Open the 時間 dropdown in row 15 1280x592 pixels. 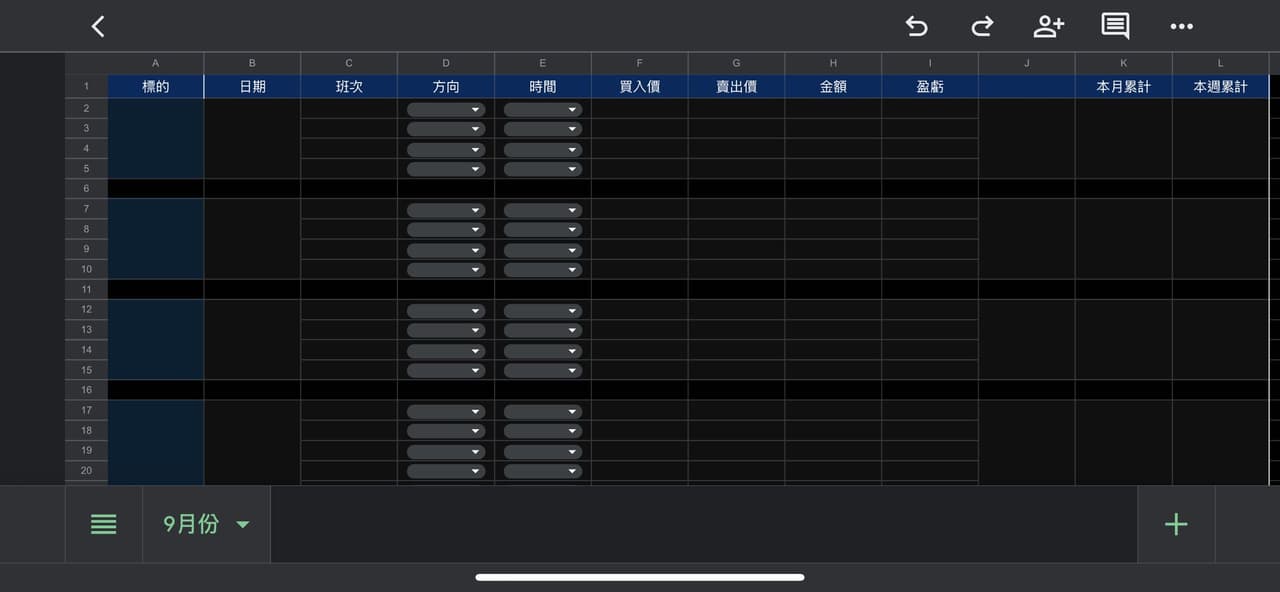[543, 370]
